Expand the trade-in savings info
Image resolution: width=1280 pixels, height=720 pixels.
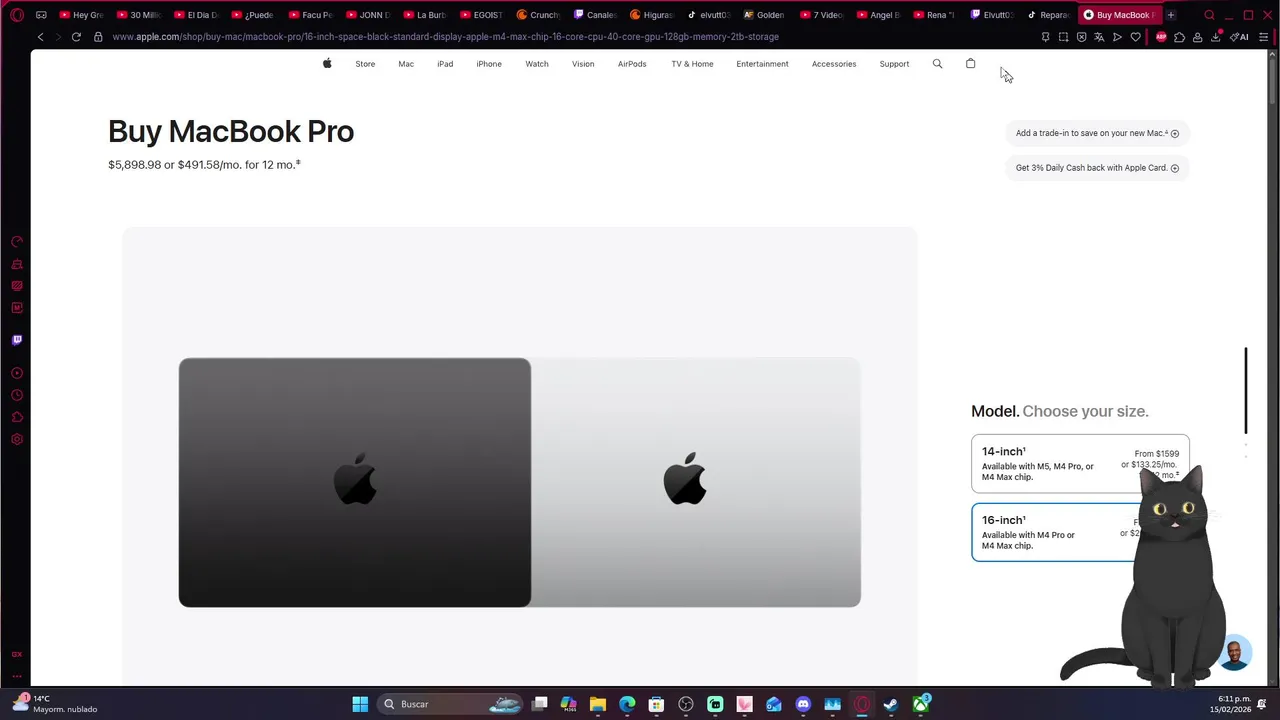(1097, 133)
